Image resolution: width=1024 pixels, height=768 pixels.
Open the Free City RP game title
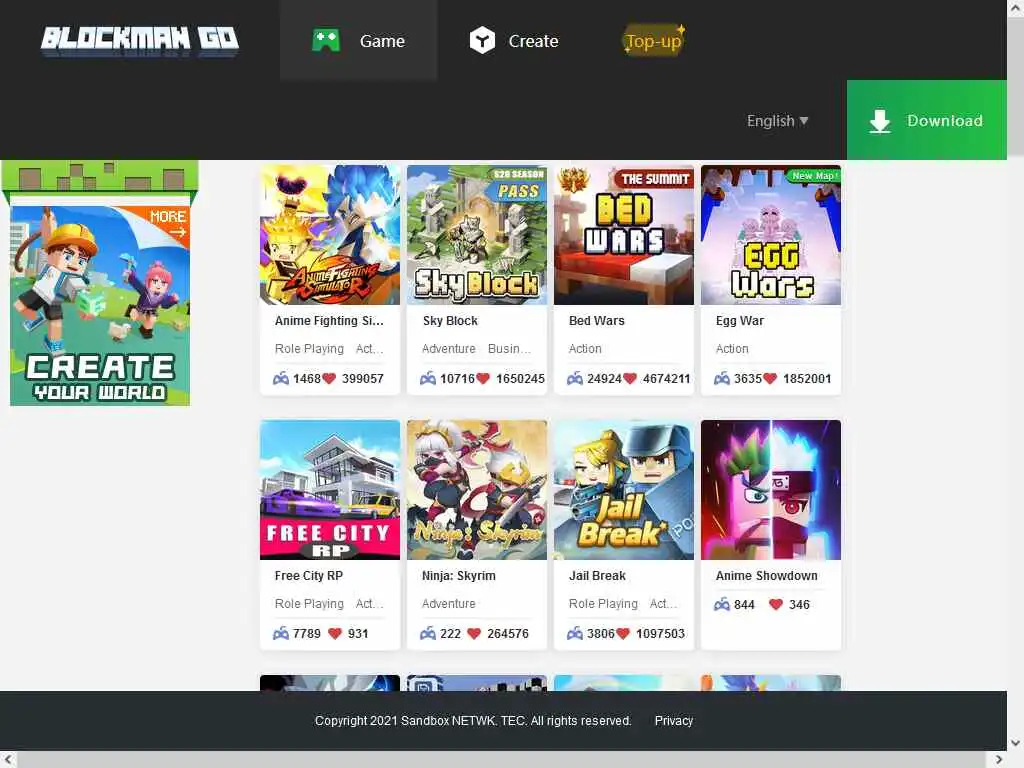[308, 575]
